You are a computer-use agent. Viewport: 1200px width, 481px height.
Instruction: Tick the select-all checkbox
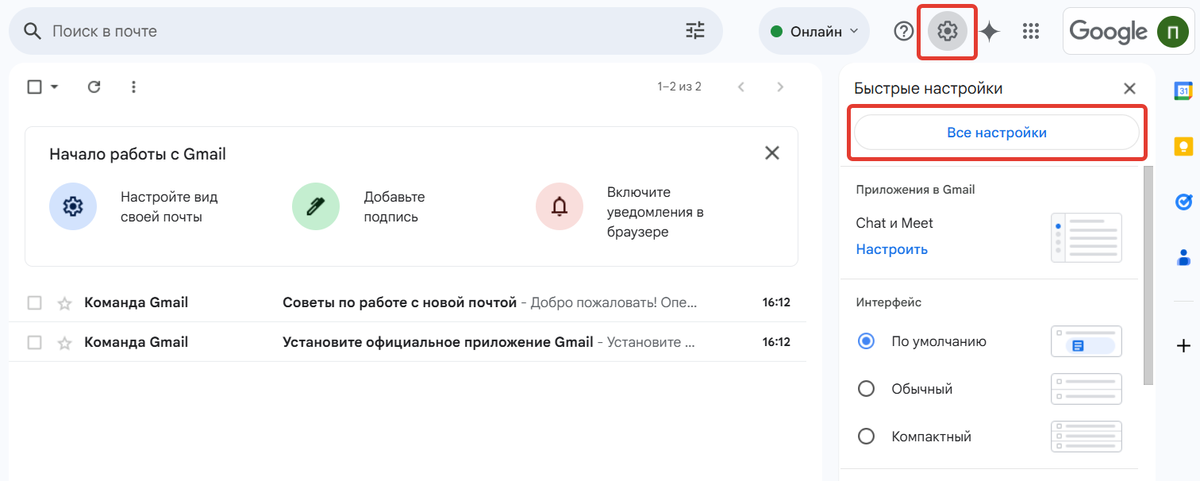[34, 87]
